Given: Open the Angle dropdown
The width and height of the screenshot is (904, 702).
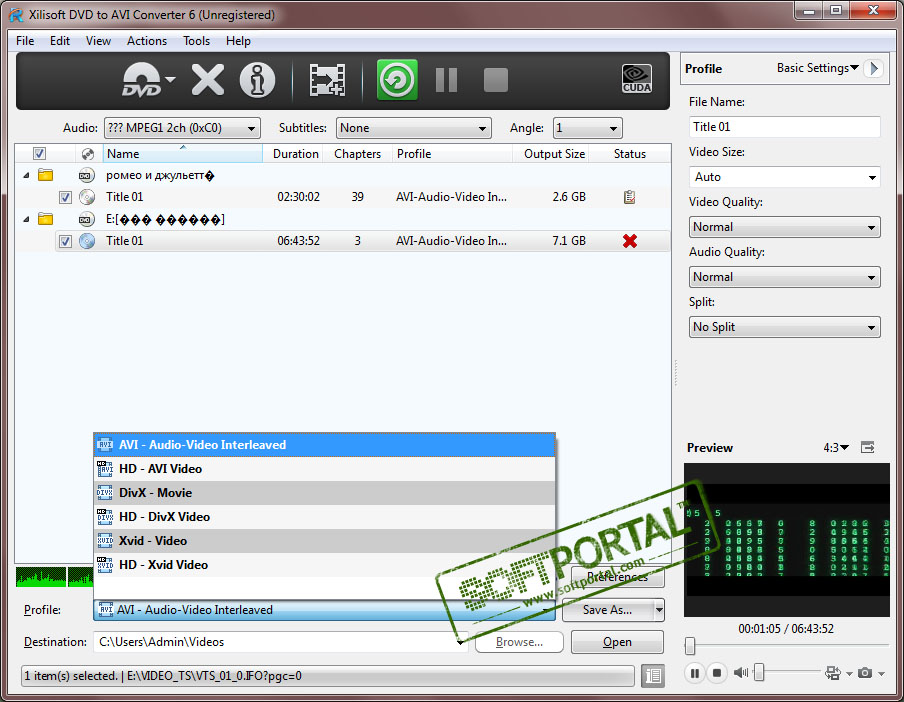Looking at the screenshot, I should click(587, 128).
